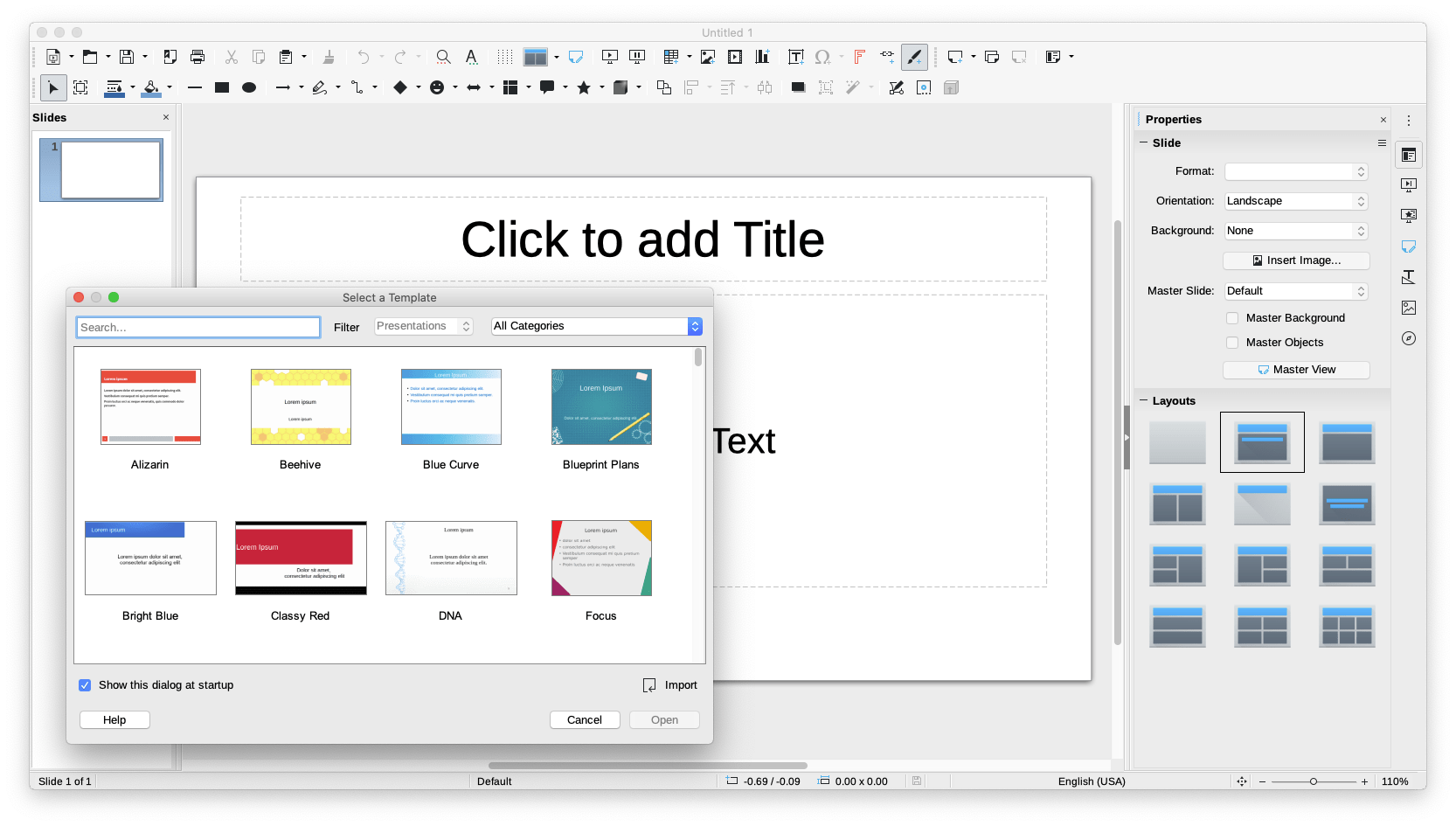
Task: Click the Import button in dialog
Action: click(670, 685)
